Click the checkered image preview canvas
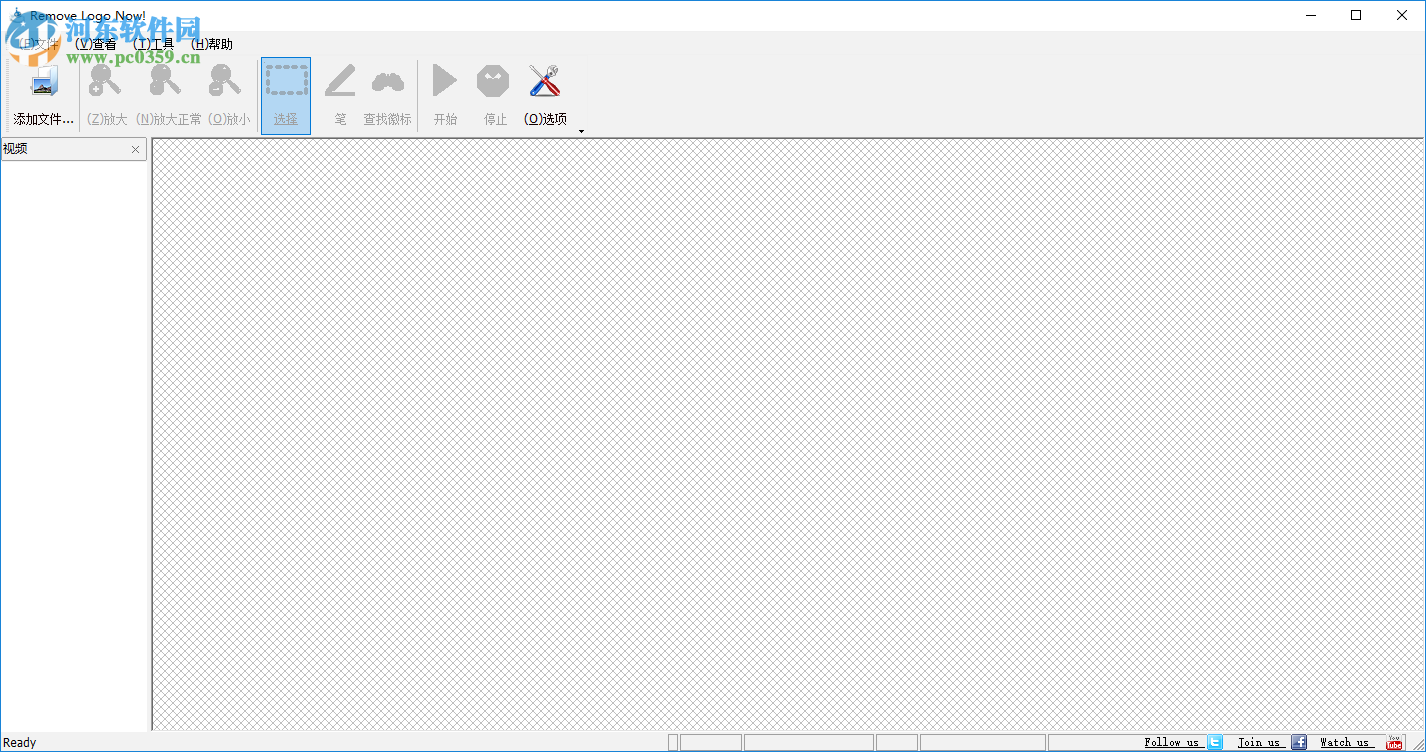 [x=788, y=434]
